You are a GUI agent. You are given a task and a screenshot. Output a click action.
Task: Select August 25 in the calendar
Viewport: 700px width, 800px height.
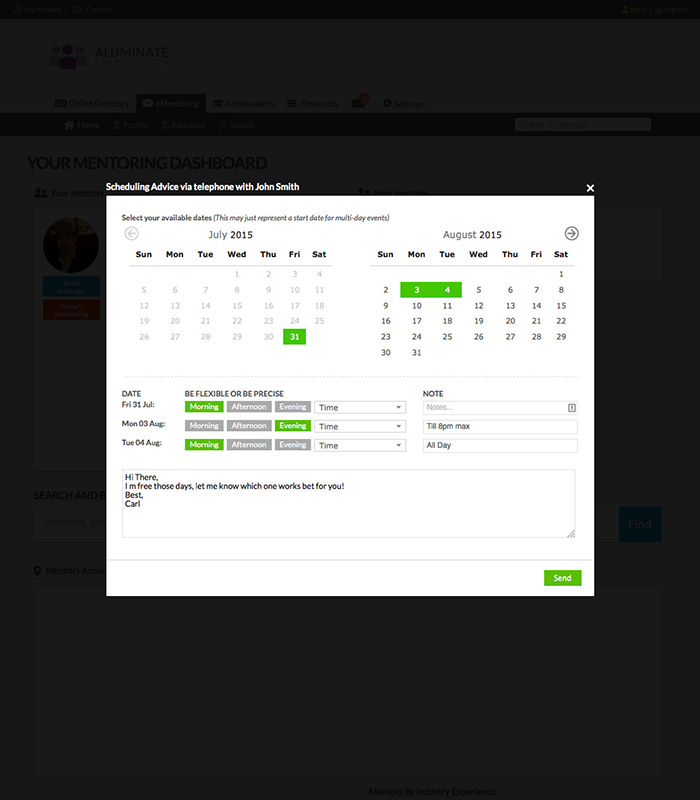[x=447, y=337]
